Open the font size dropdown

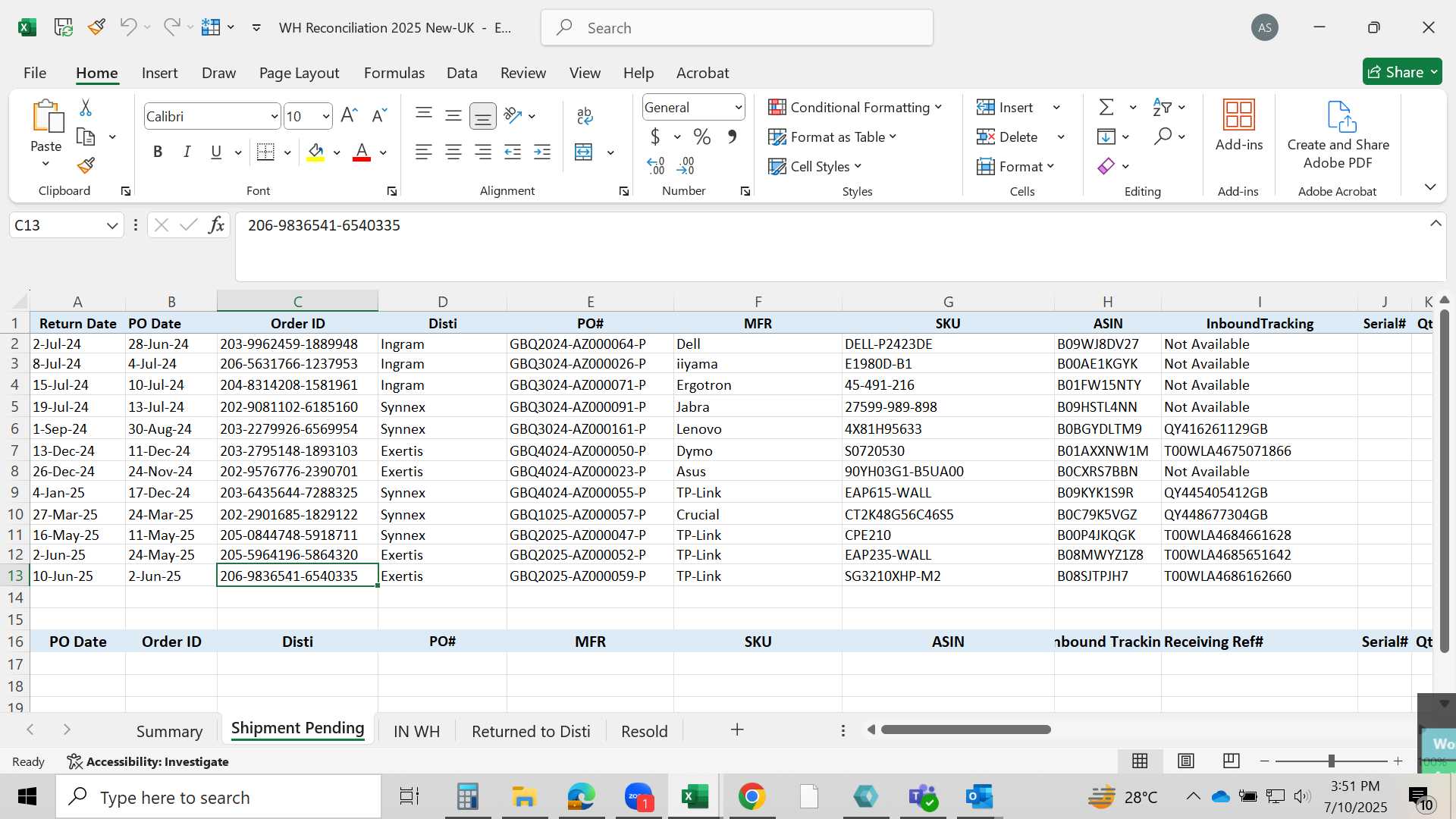[326, 117]
